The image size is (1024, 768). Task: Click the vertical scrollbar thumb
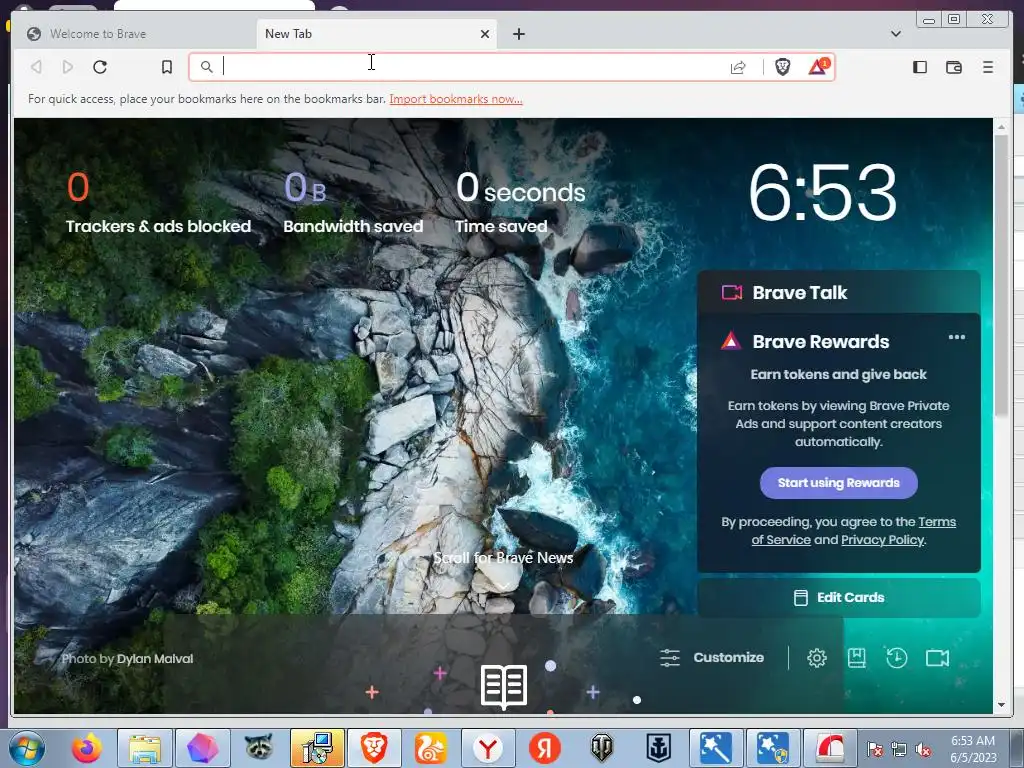1001,275
